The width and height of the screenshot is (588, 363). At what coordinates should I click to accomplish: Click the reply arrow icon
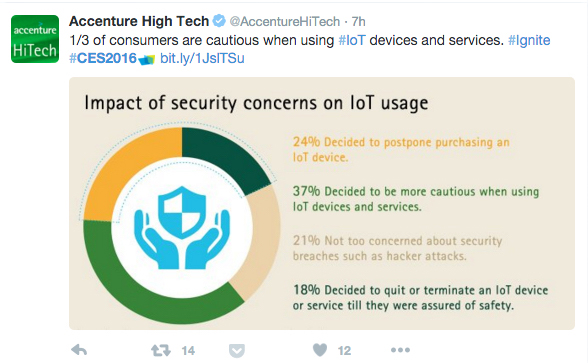click(79, 350)
